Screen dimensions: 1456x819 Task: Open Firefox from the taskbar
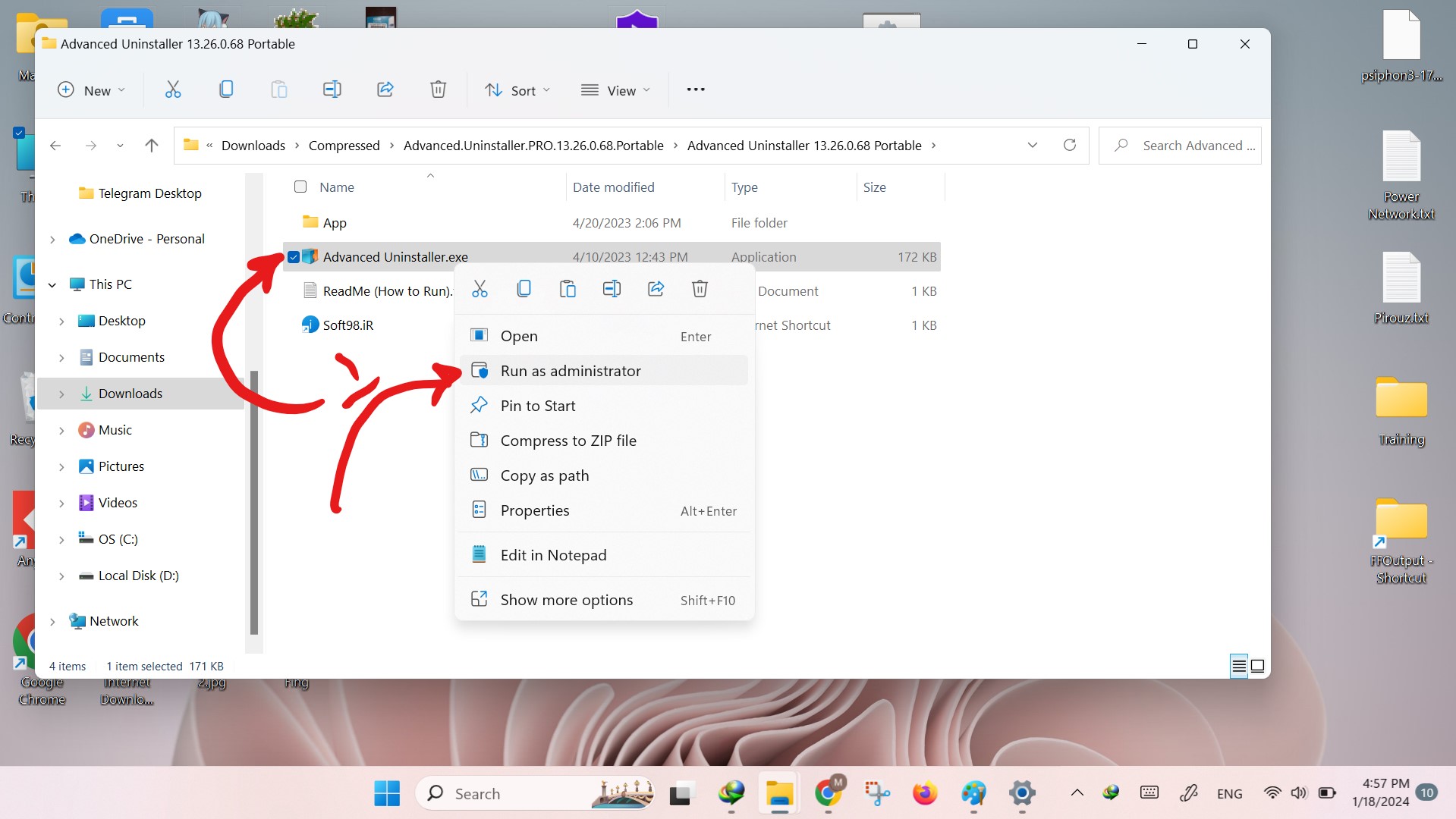[924, 793]
